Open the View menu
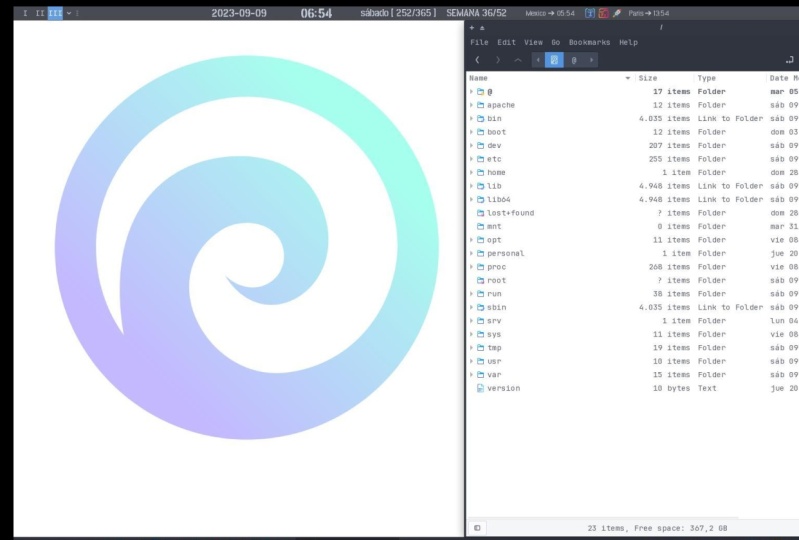Screen dimensions: 799x540 click(x=534, y=42)
